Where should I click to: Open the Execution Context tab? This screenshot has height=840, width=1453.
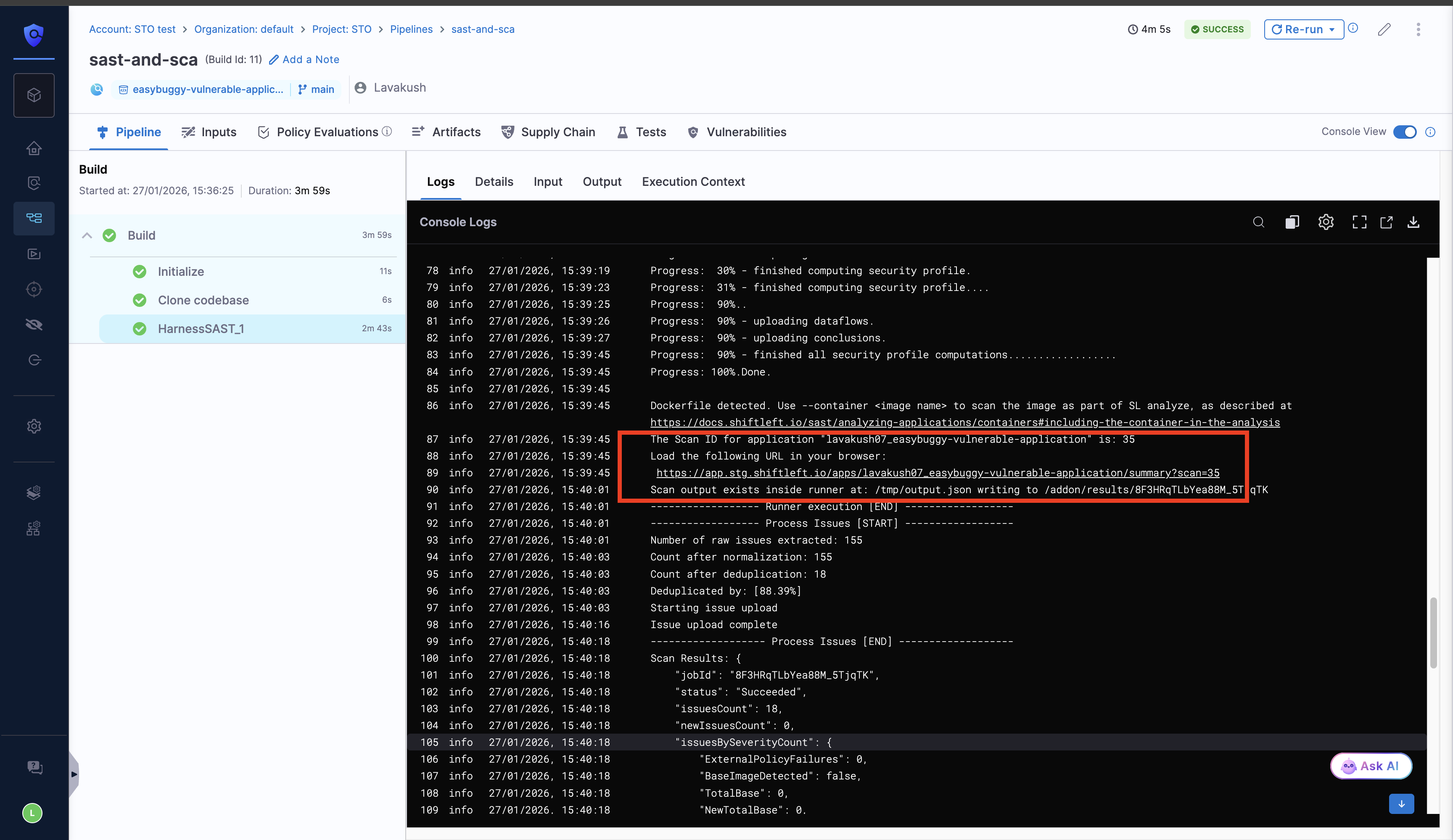click(693, 182)
